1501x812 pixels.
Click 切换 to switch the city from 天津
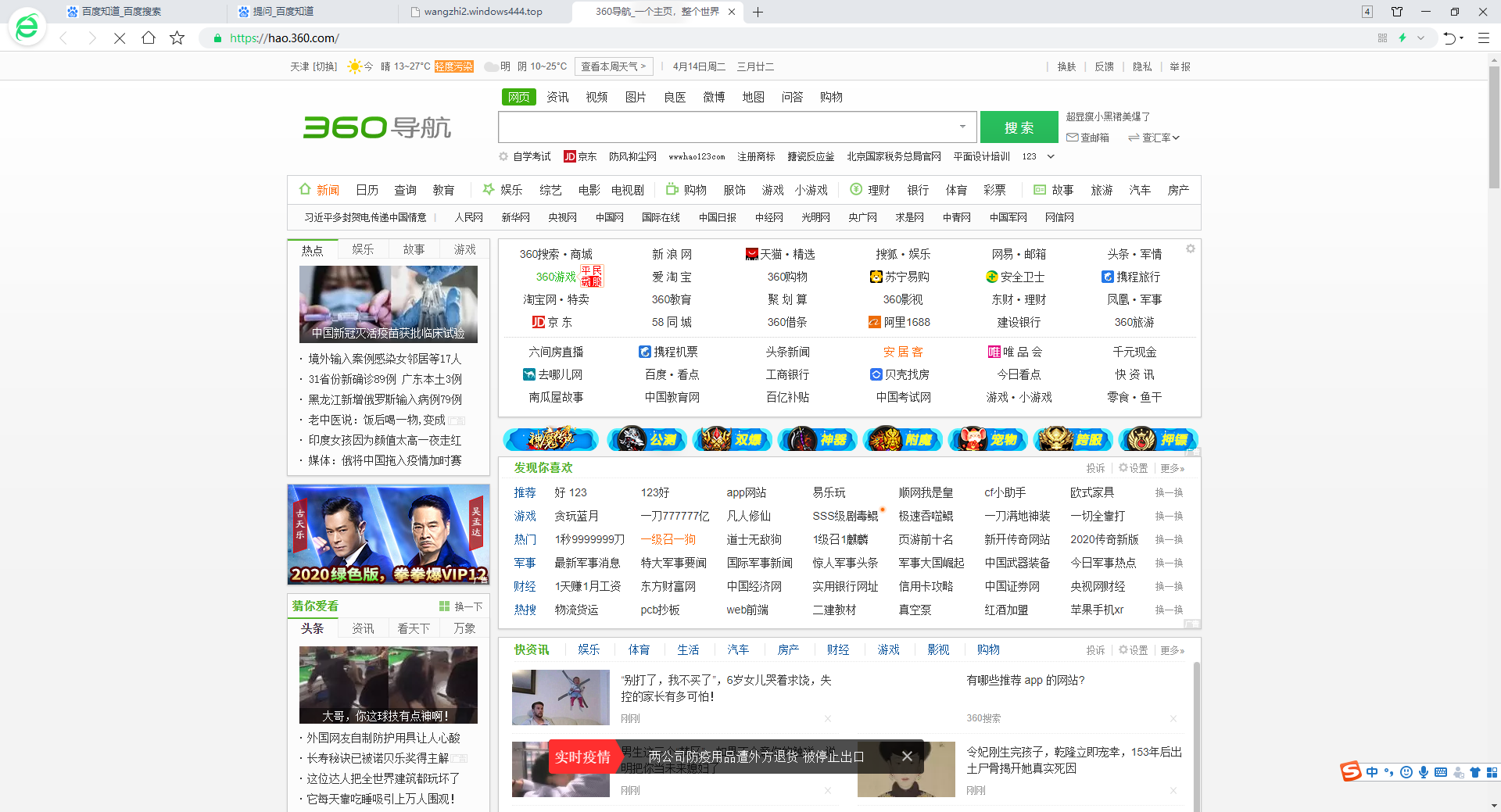(x=324, y=66)
